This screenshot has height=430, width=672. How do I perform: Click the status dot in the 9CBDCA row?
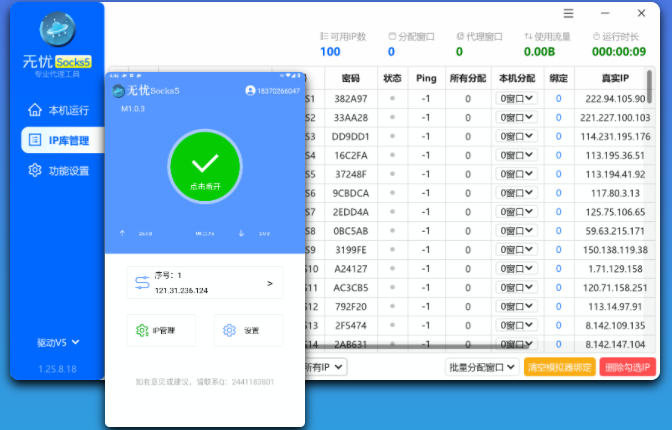[x=392, y=192]
